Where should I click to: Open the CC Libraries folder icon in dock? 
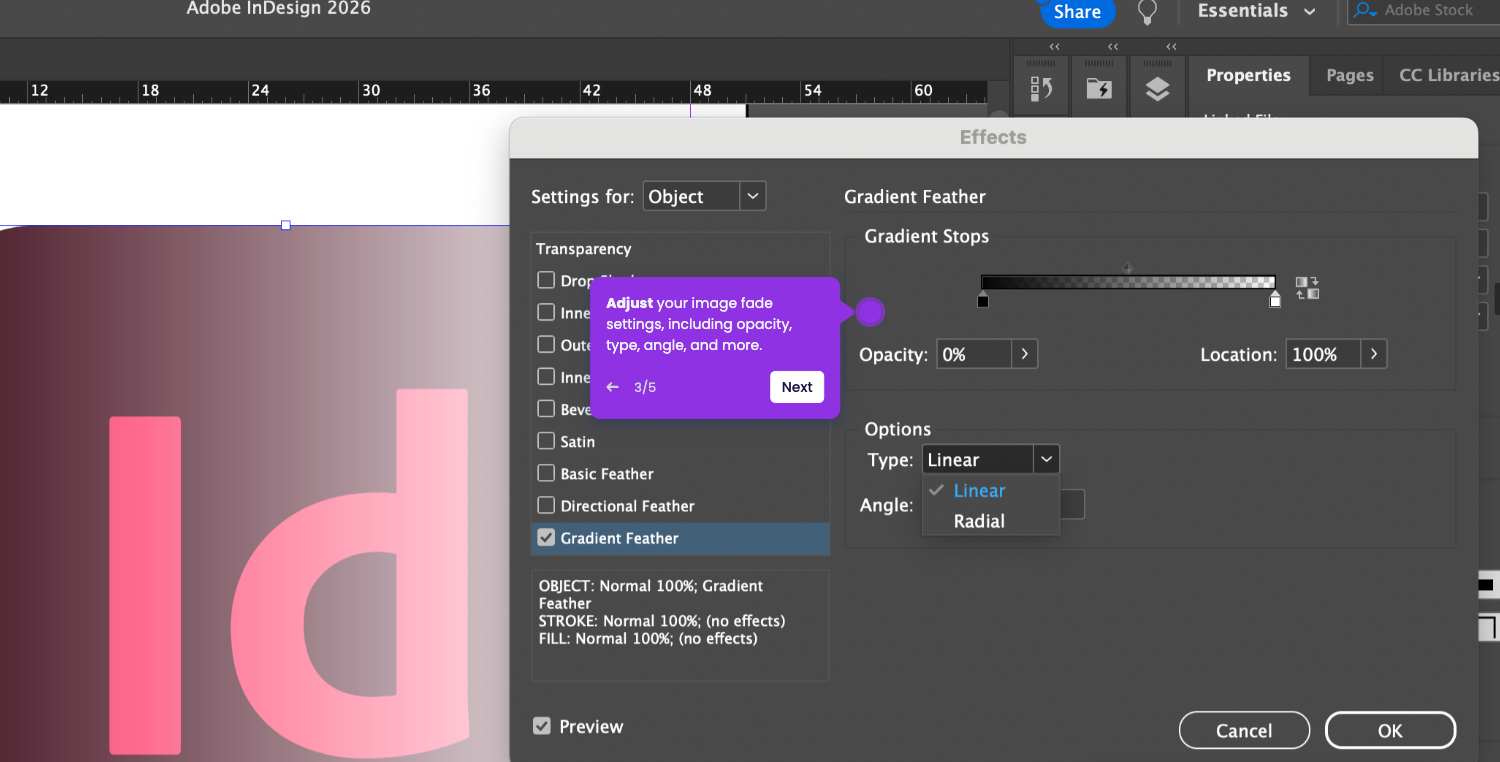(x=1099, y=89)
